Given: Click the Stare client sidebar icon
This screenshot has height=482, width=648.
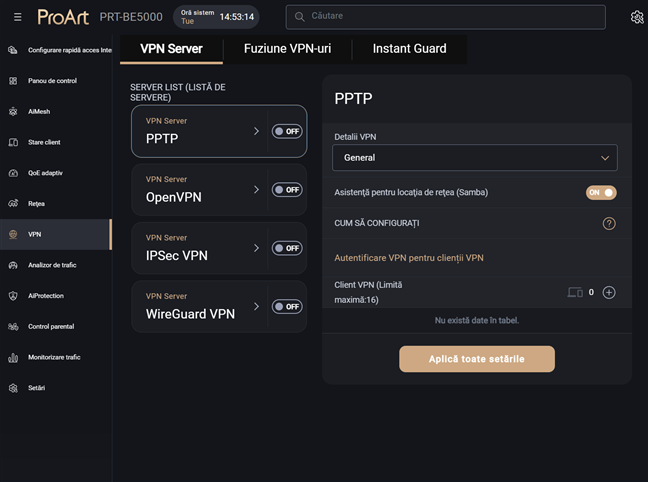Looking at the screenshot, I should [13, 142].
